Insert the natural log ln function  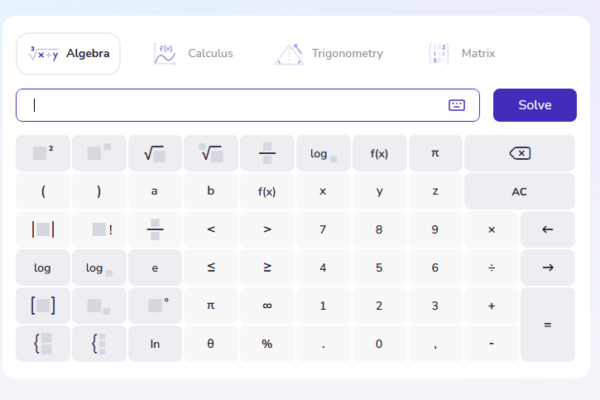tap(155, 344)
